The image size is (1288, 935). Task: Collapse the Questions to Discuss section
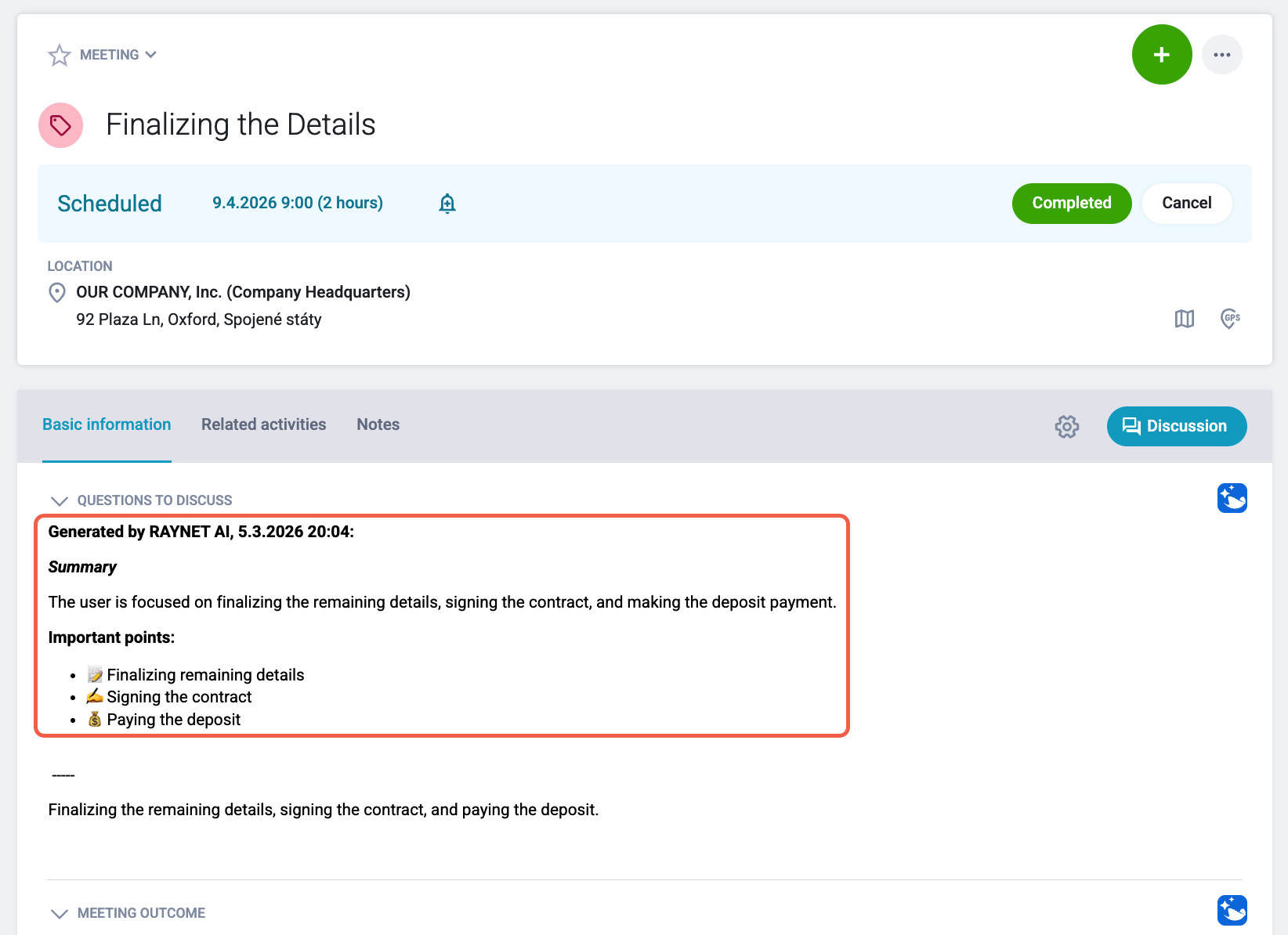click(x=60, y=500)
